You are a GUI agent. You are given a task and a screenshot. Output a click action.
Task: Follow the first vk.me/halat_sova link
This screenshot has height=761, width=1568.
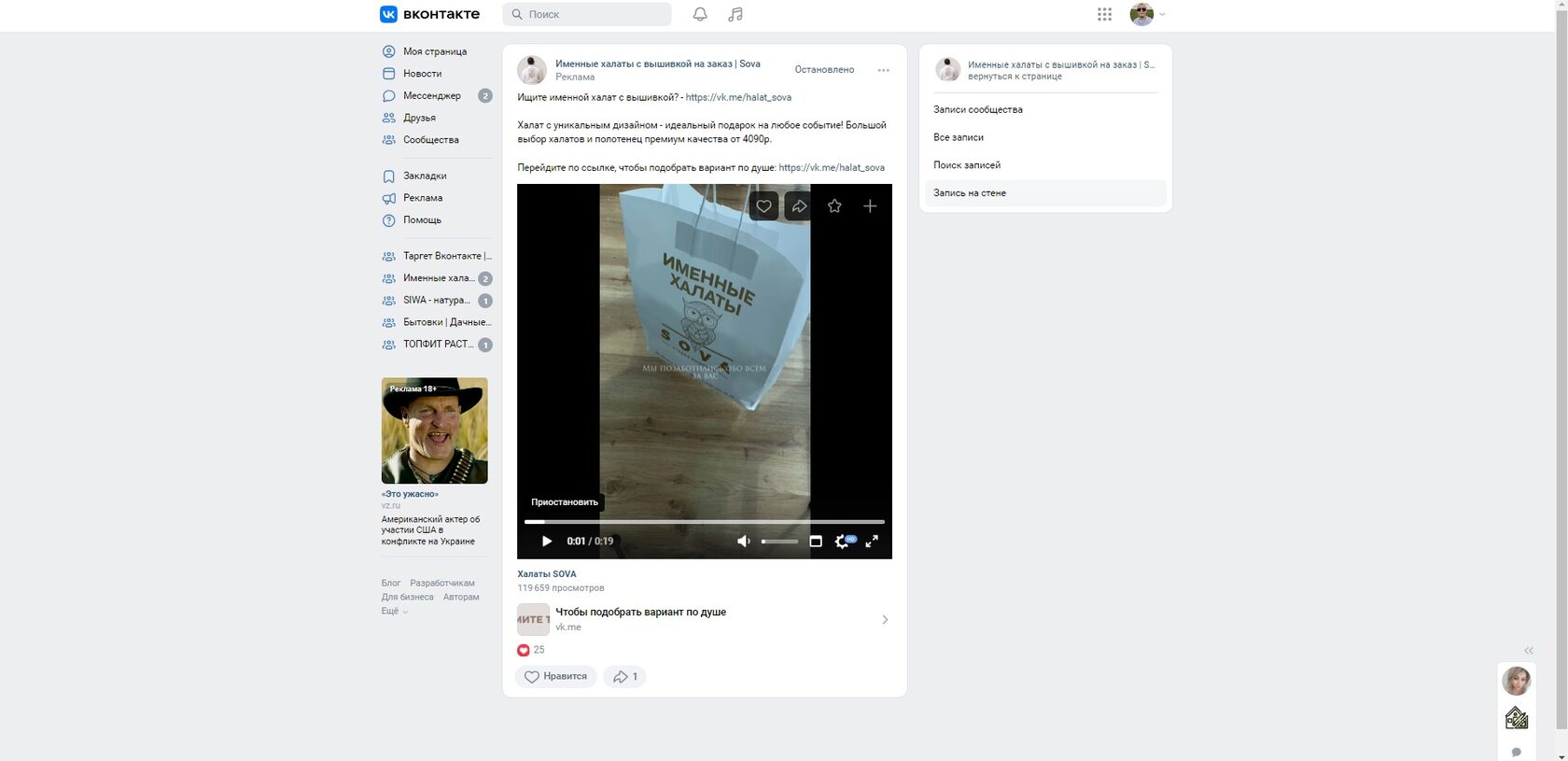(738, 97)
